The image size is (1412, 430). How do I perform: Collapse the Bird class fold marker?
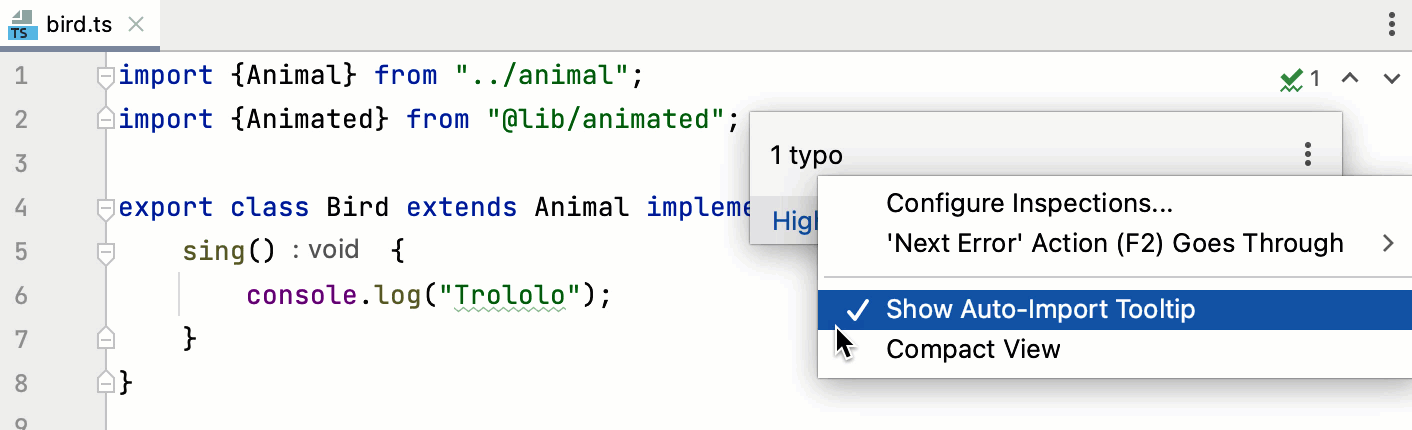pyautogui.click(x=105, y=208)
